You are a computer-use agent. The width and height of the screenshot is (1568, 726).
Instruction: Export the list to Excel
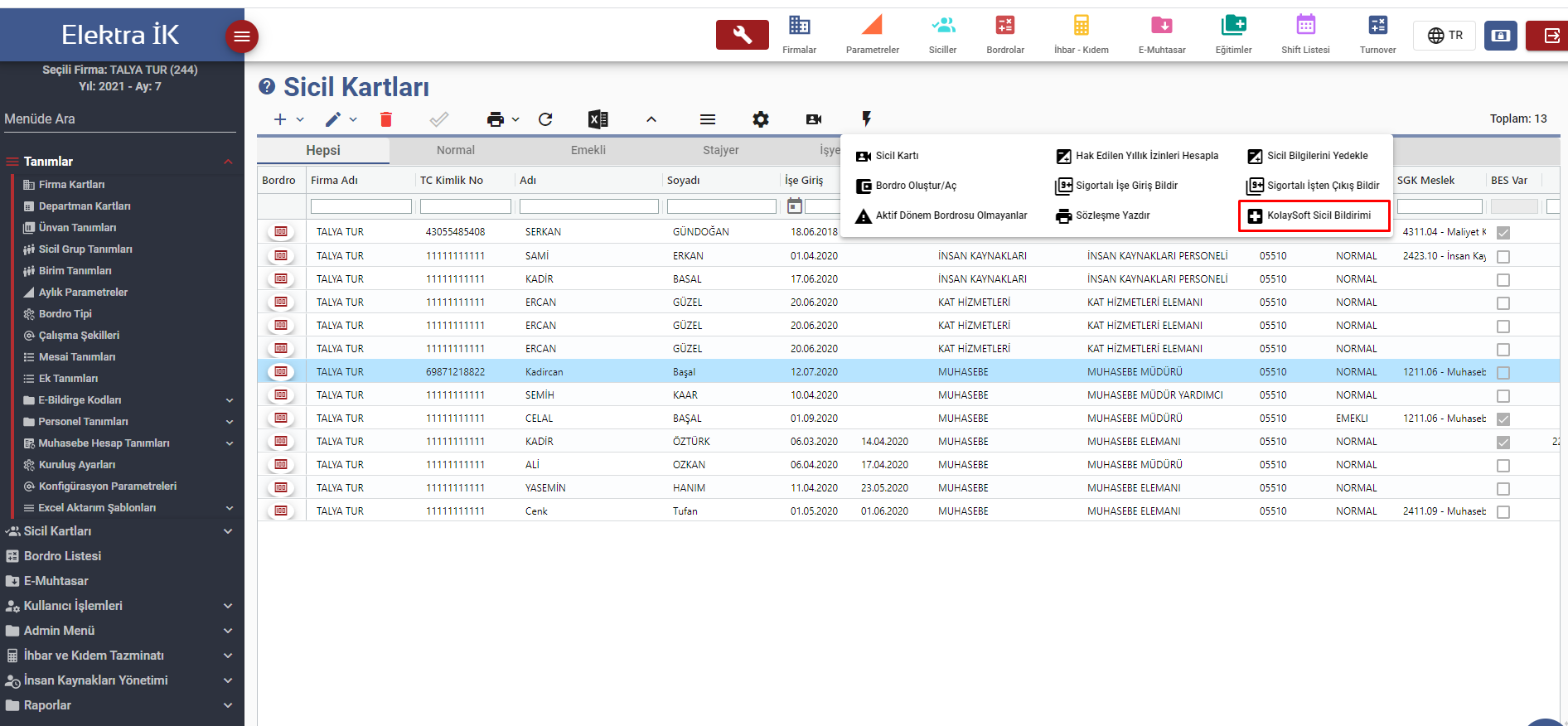click(598, 119)
